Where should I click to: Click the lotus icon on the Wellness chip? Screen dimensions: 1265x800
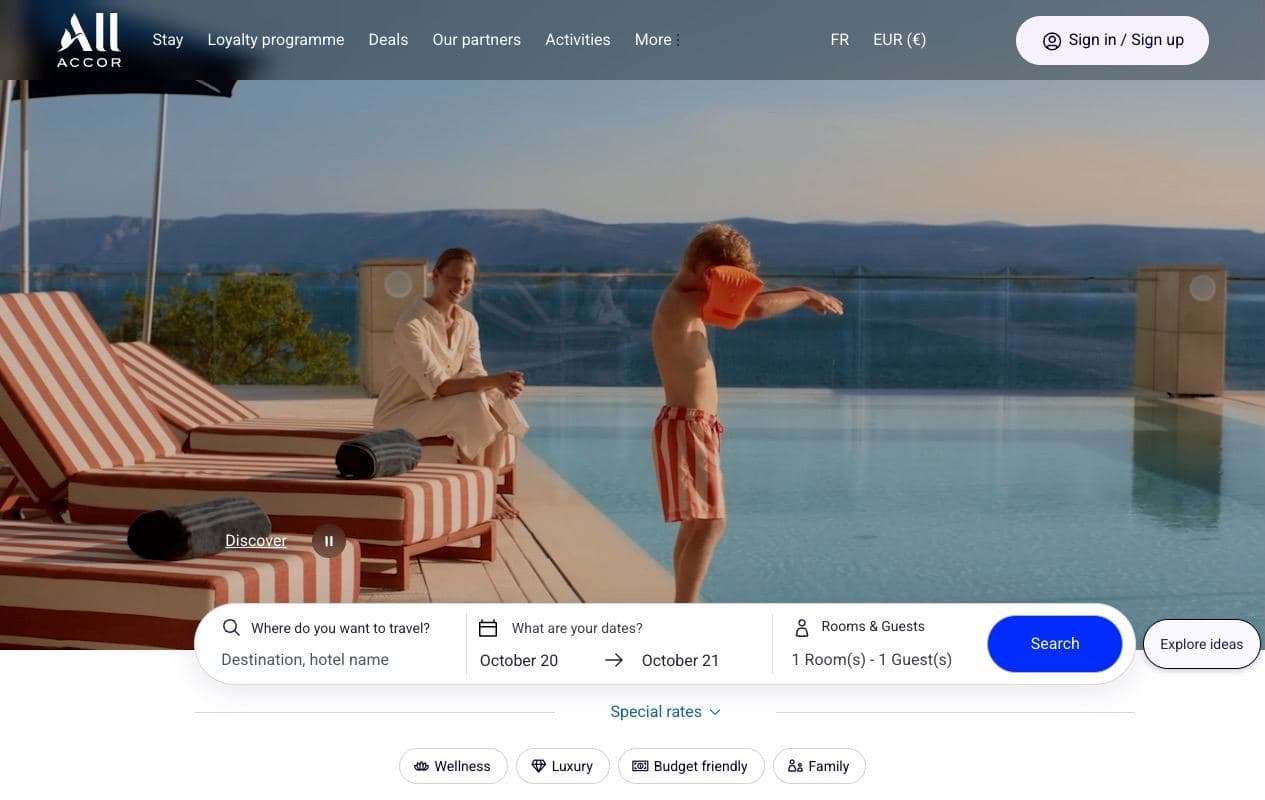tap(422, 766)
